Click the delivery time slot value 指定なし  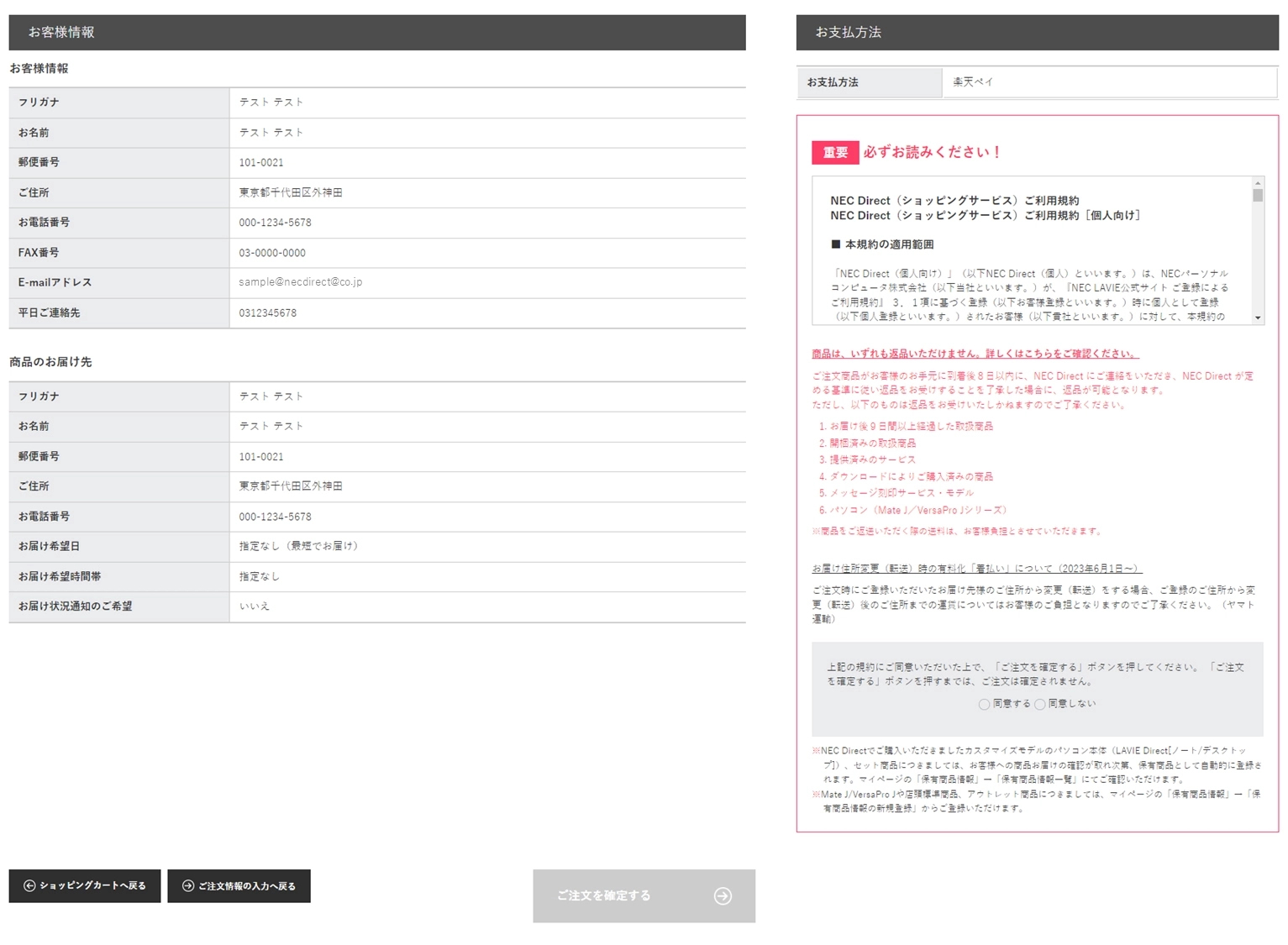click(259, 576)
